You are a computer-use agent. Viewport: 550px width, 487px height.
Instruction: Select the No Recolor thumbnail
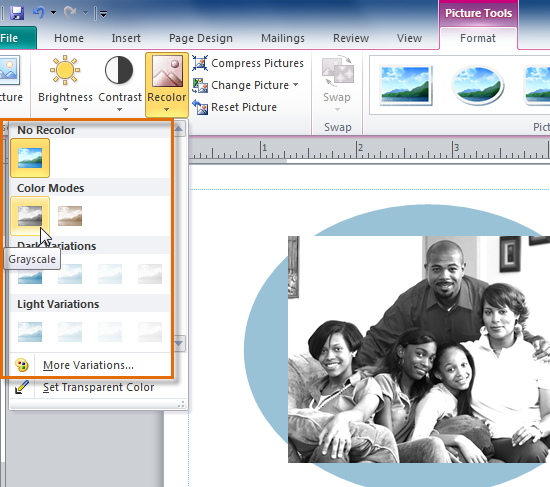(x=30, y=158)
